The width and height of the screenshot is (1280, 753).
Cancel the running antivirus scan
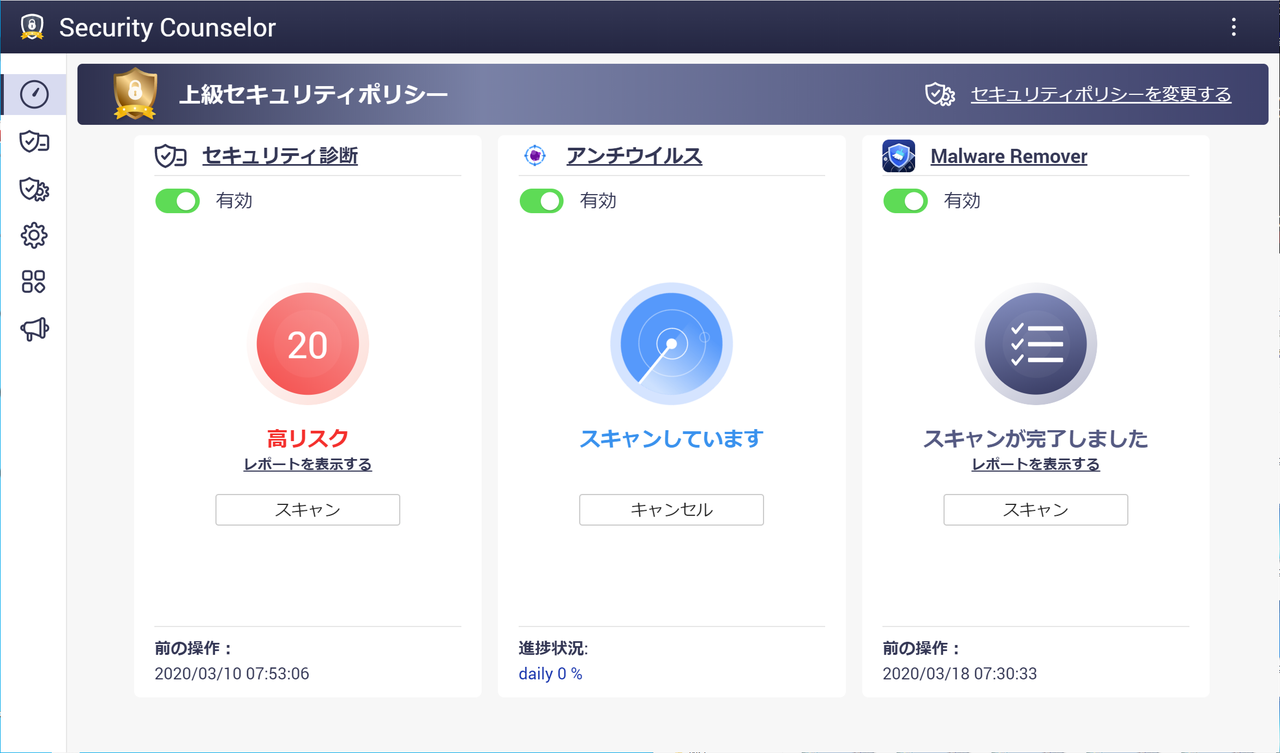671,509
